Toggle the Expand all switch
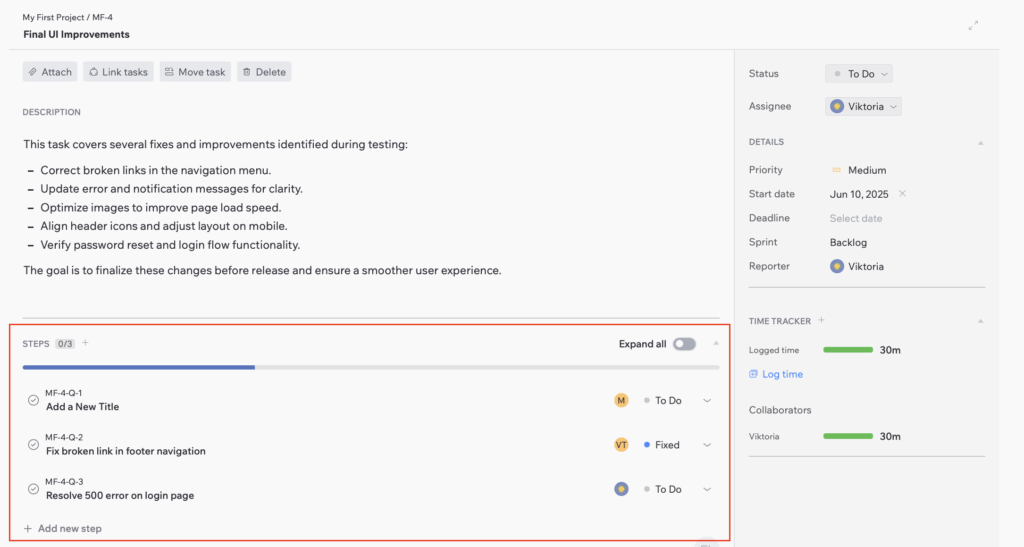Image resolution: width=1024 pixels, height=547 pixels. (x=684, y=344)
